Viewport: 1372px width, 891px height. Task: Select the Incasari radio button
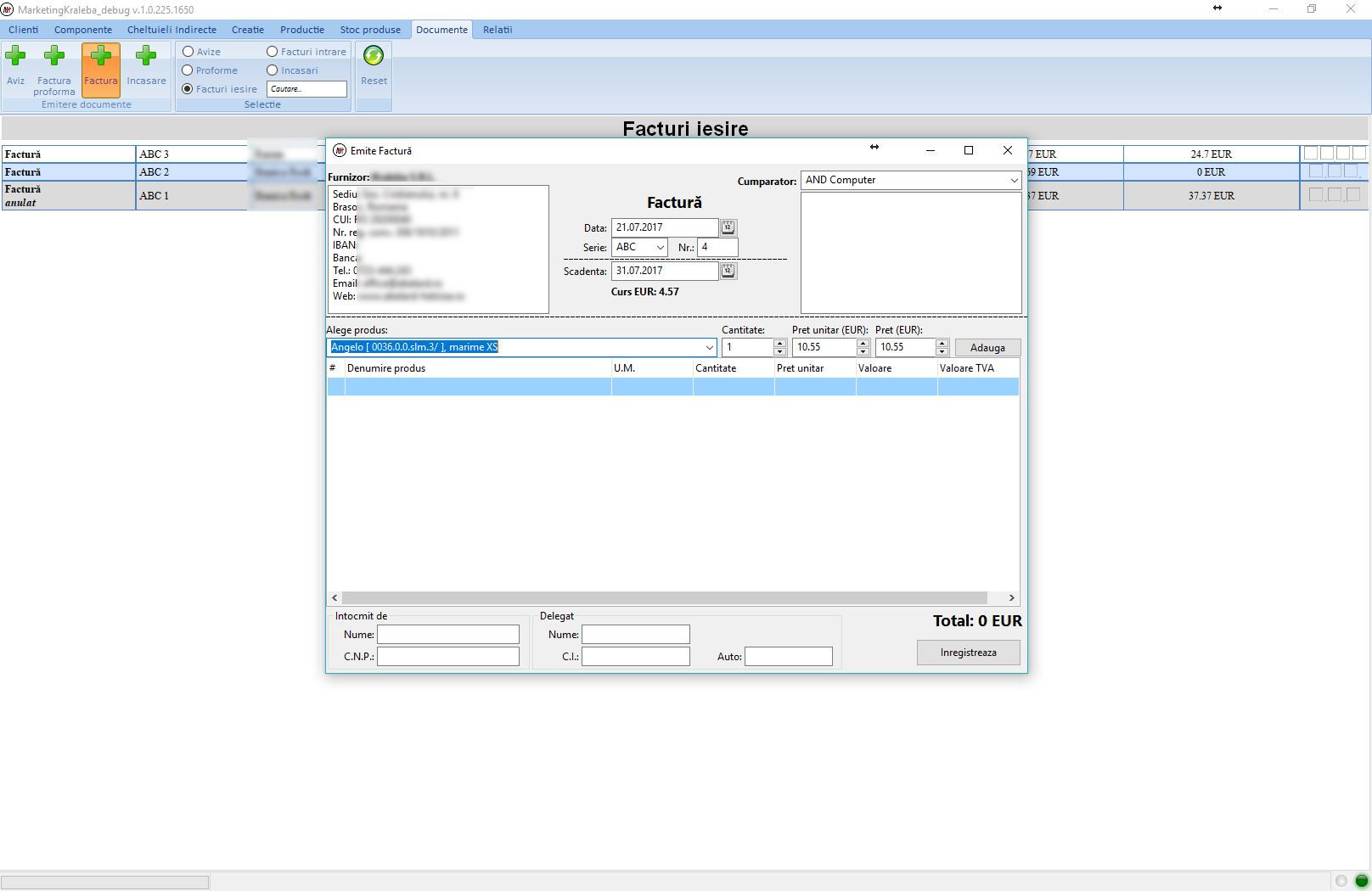(273, 70)
